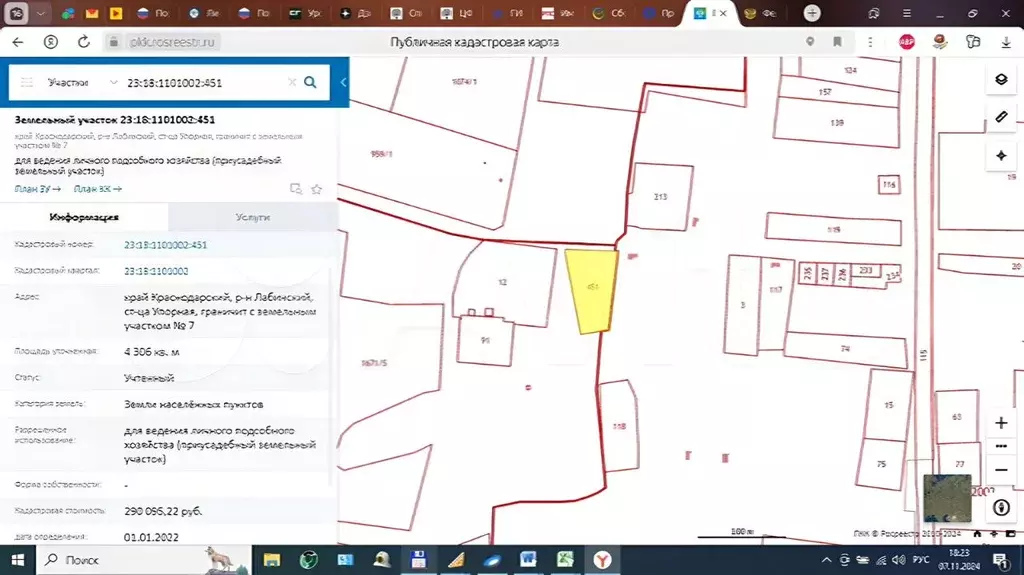1024x575 pixels.
Task: Switch to the Информация tab
Action: pyautogui.click(x=84, y=217)
